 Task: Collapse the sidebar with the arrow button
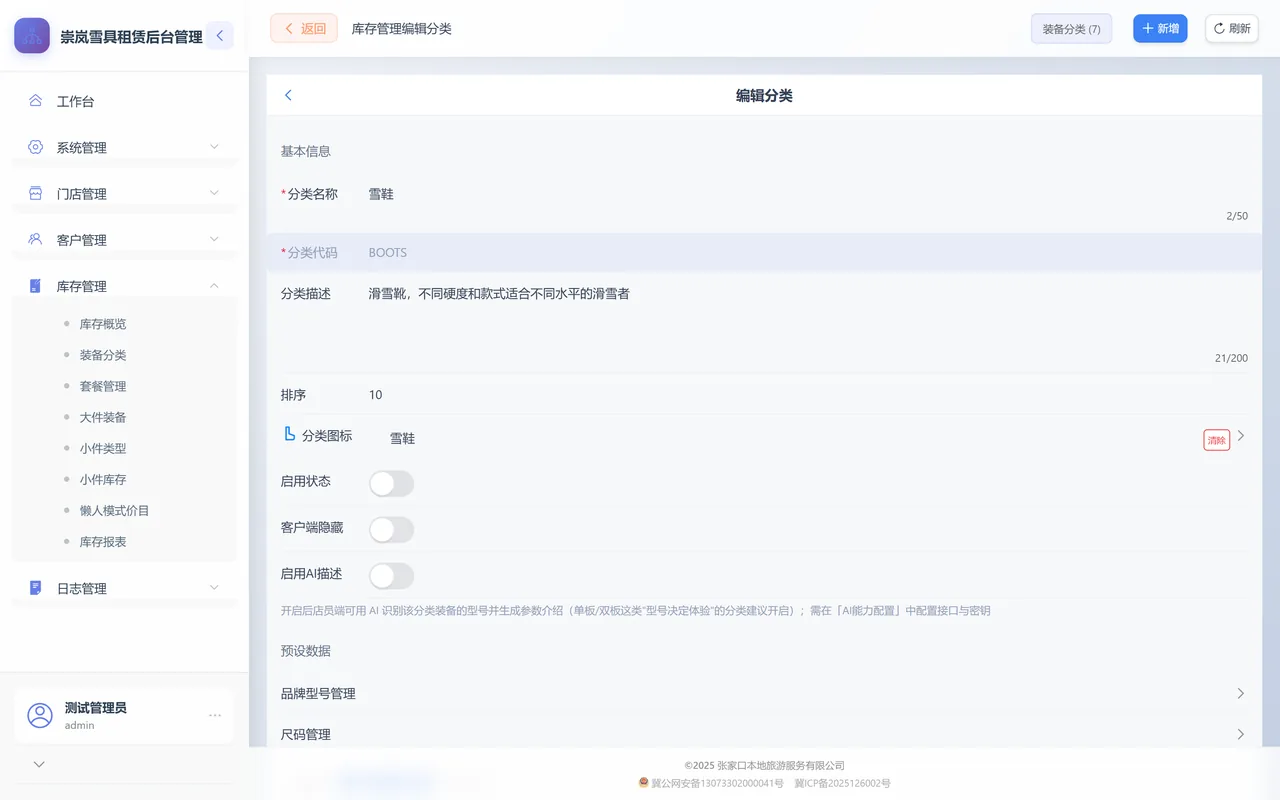(x=220, y=36)
